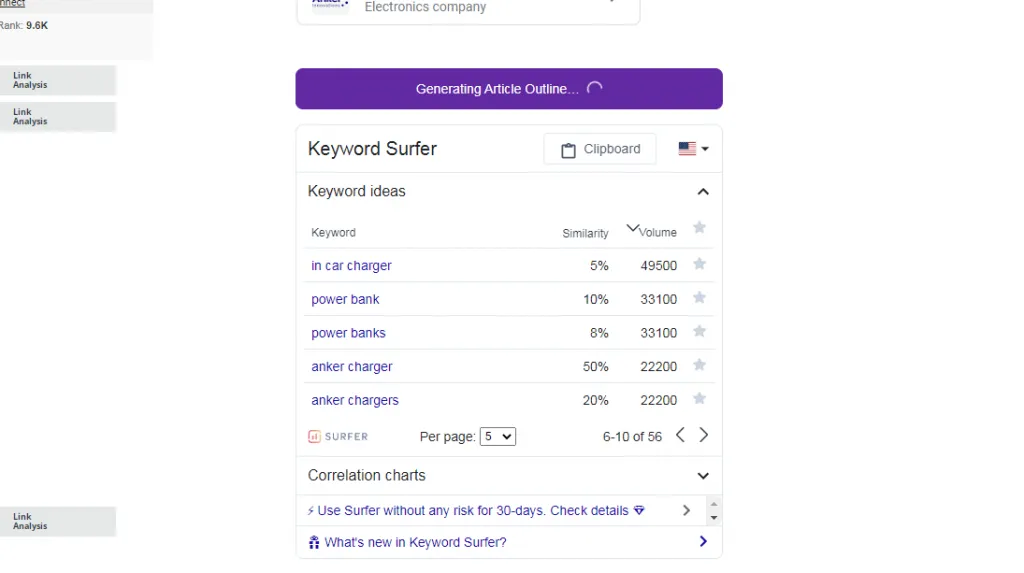Expand the Correlation charts section
The image size is (1024, 573).
tap(703, 476)
